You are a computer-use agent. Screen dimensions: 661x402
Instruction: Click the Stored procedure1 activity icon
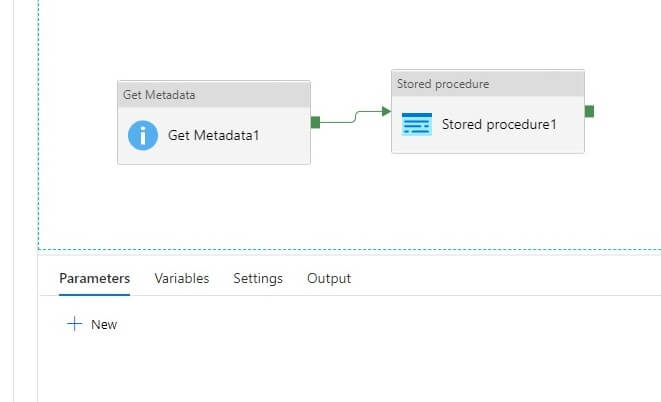pyautogui.click(x=417, y=124)
